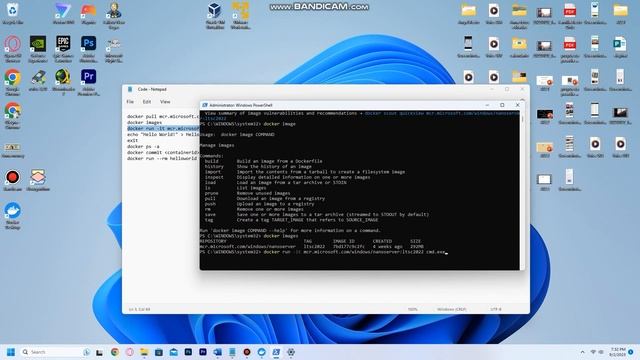Select the Recycle Bin desktop icon
This screenshot has height=360, width=640.
(13, 13)
